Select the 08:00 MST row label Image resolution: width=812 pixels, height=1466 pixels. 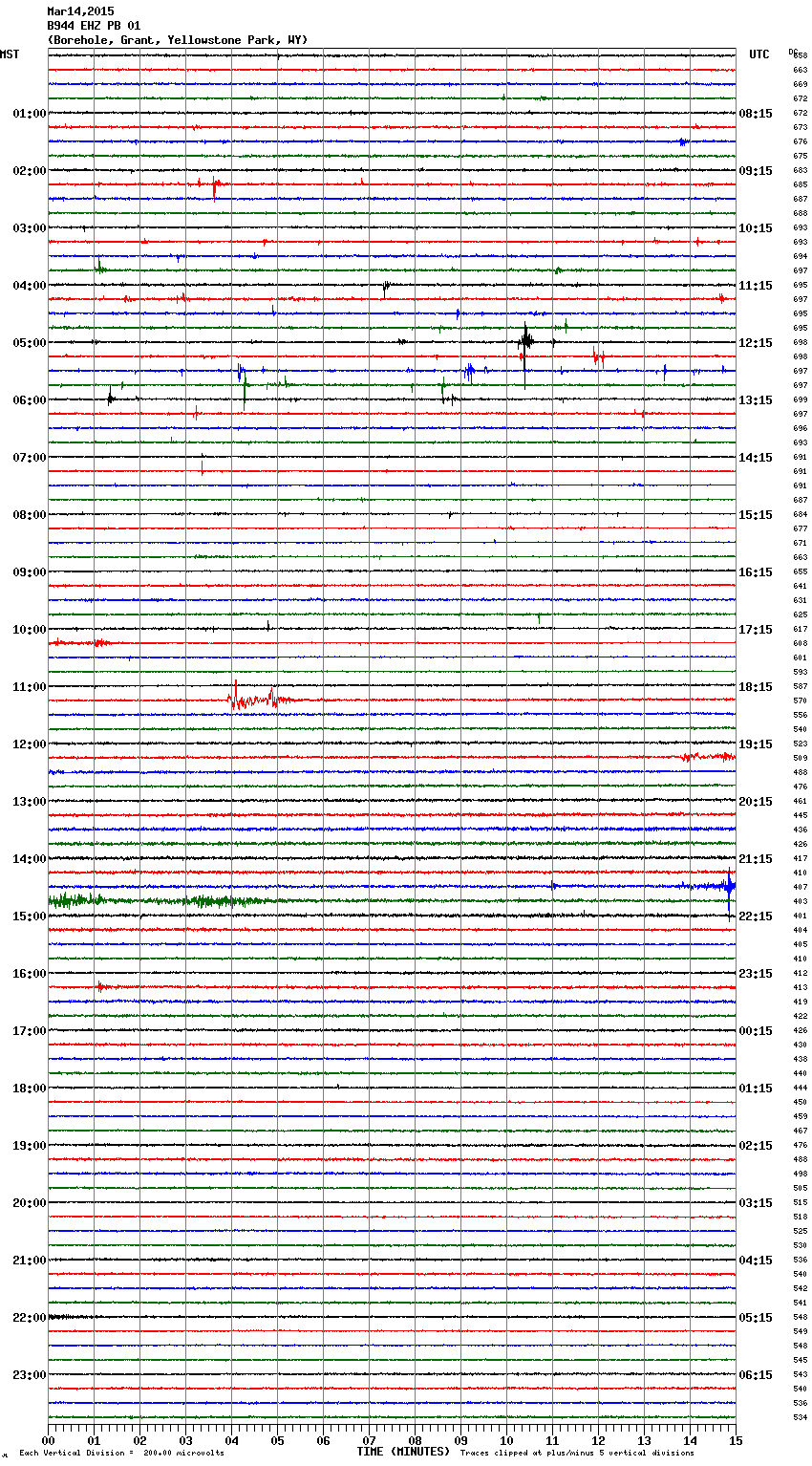pos(30,515)
